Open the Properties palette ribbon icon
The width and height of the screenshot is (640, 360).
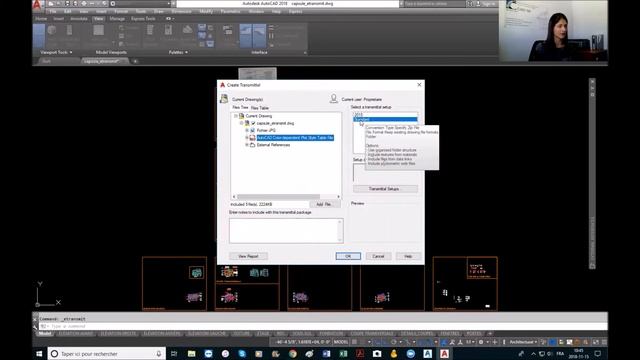pyautogui.click(x=168, y=30)
